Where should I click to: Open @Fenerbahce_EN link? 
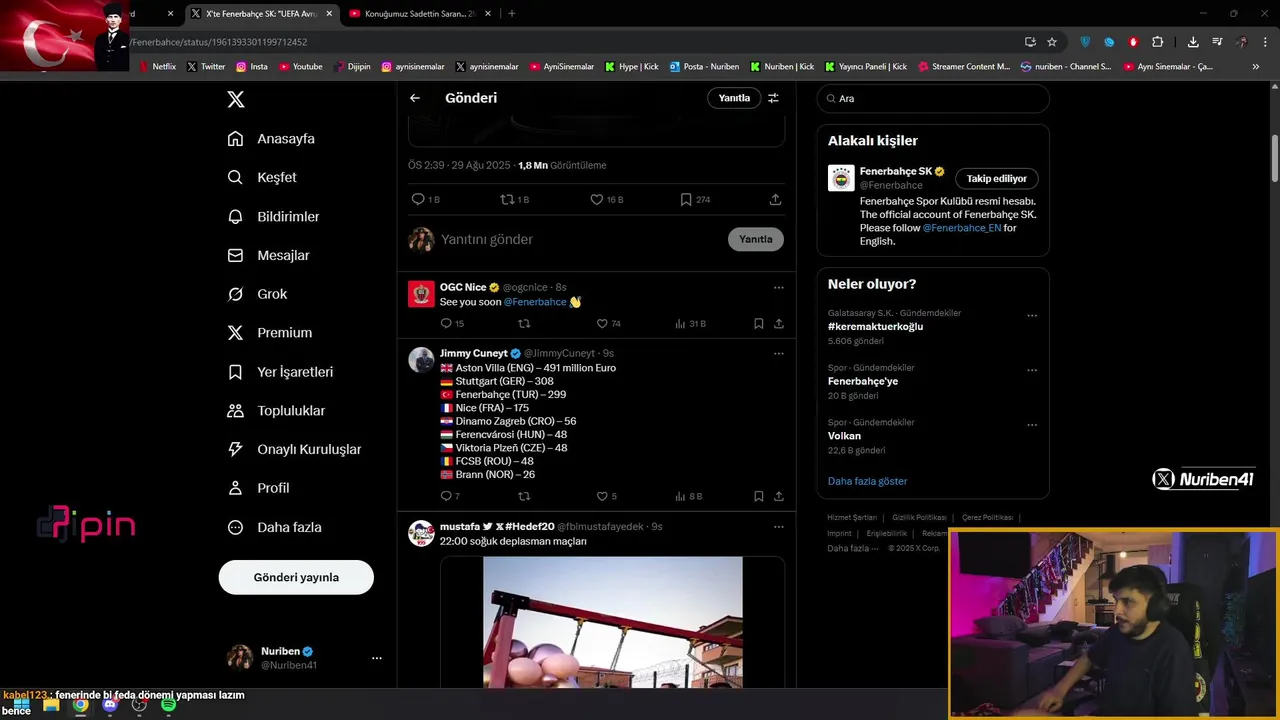click(x=962, y=228)
